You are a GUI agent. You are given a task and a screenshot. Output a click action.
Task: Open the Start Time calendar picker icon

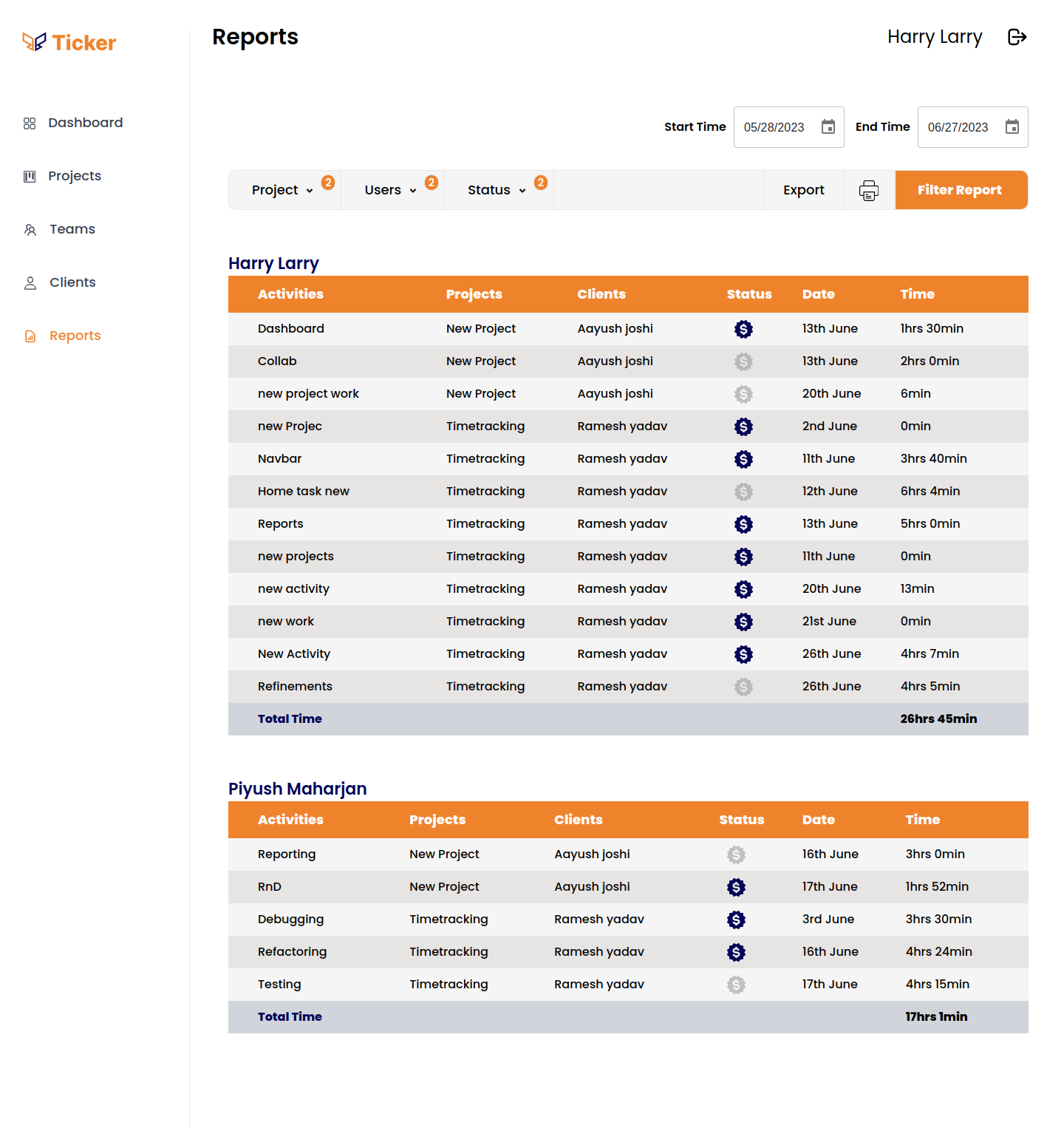coord(828,127)
